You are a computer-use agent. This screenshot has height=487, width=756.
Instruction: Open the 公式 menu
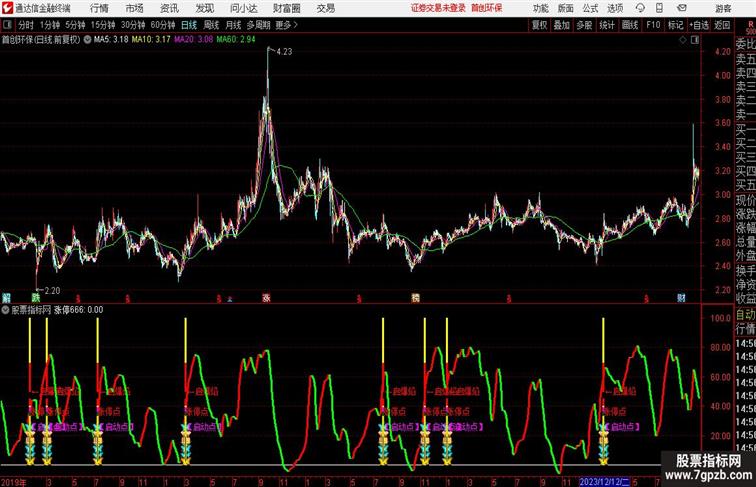pyautogui.click(x=590, y=8)
